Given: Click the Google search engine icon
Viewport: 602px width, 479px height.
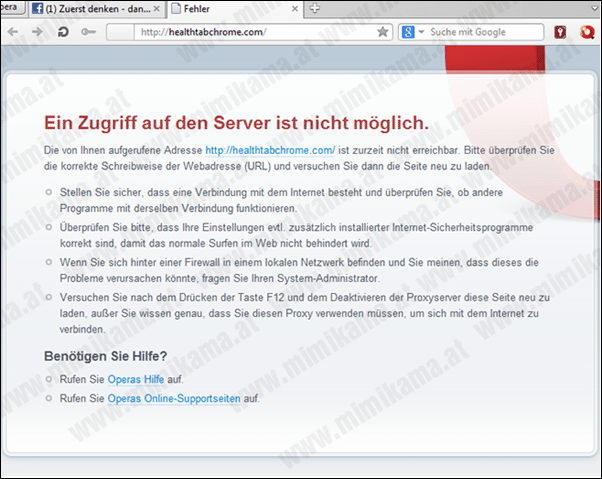Looking at the screenshot, I should pyautogui.click(x=408, y=32).
